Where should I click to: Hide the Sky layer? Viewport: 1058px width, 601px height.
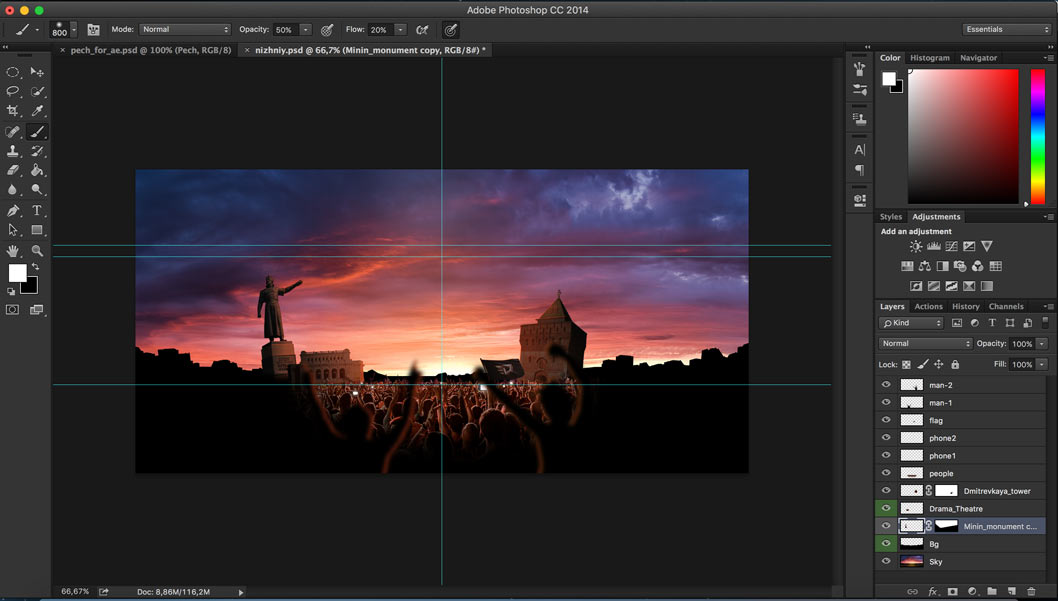tap(886, 562)
